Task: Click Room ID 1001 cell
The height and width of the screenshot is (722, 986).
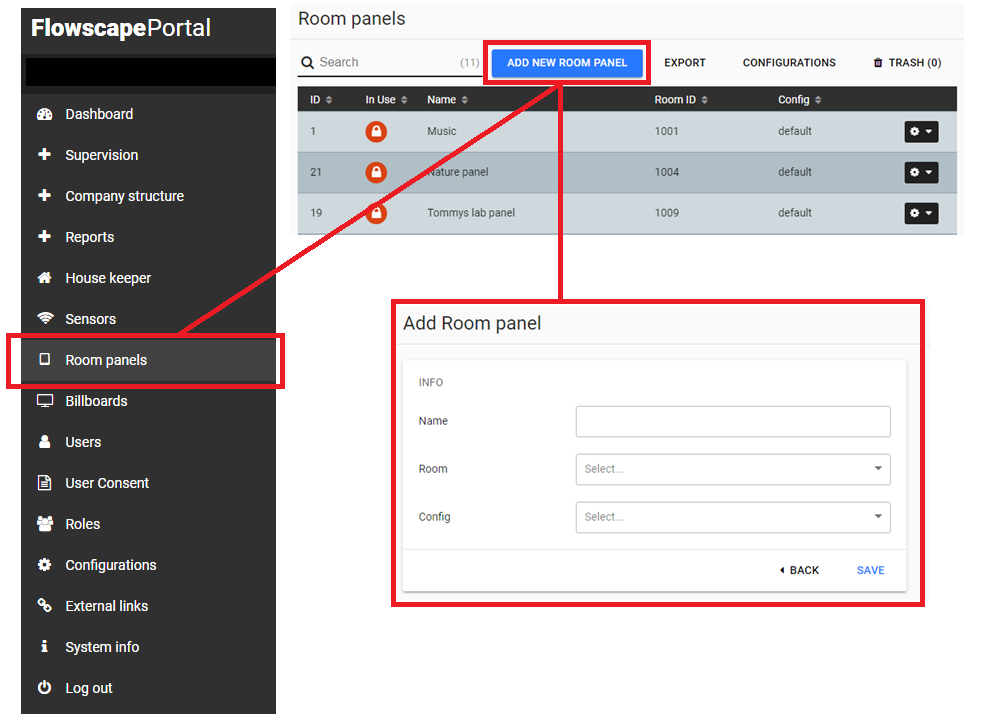Action: point(667,131)
